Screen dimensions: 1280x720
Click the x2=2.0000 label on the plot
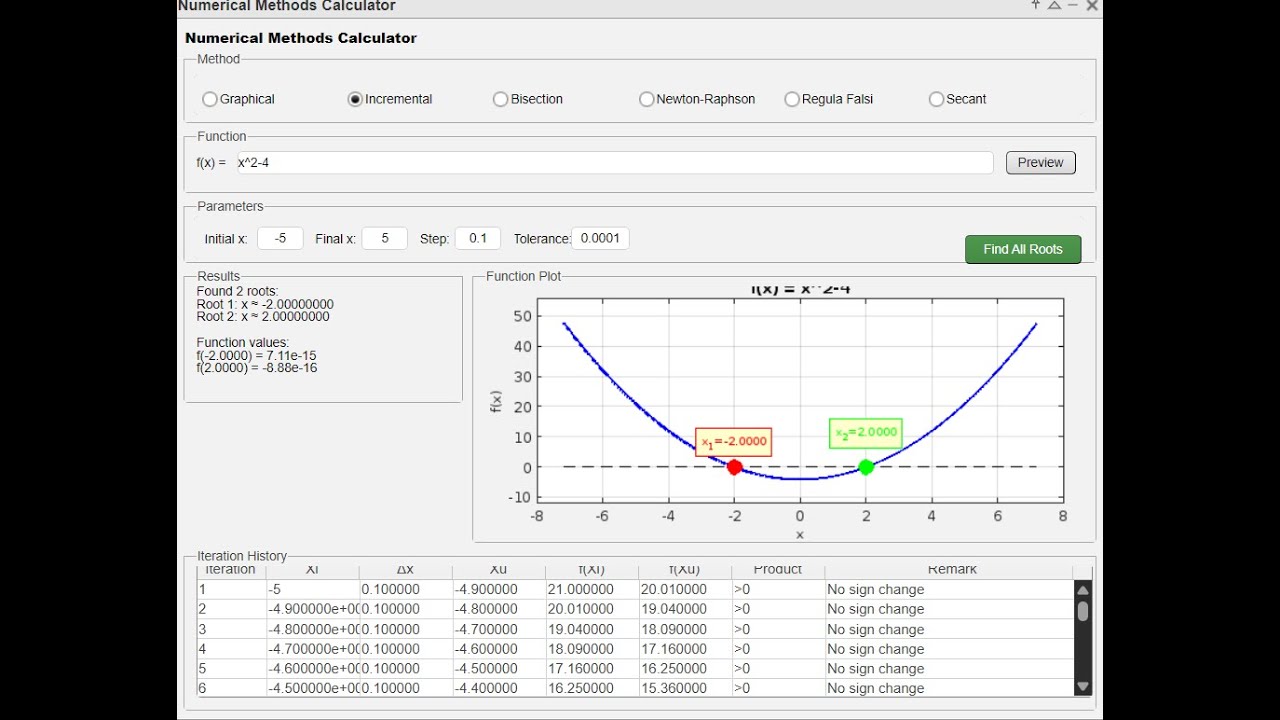tap(866, 433)
